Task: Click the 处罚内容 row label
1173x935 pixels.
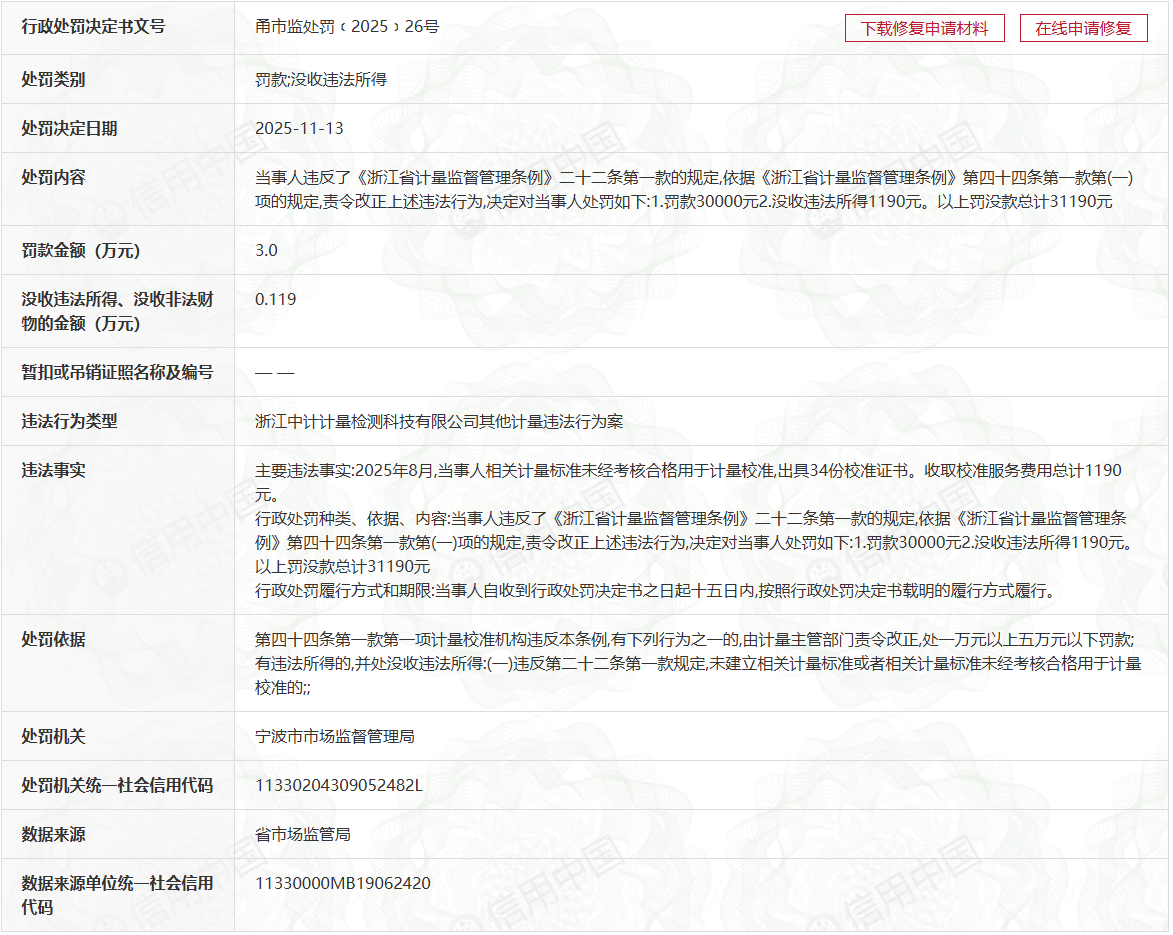Action: pos(54,177)
